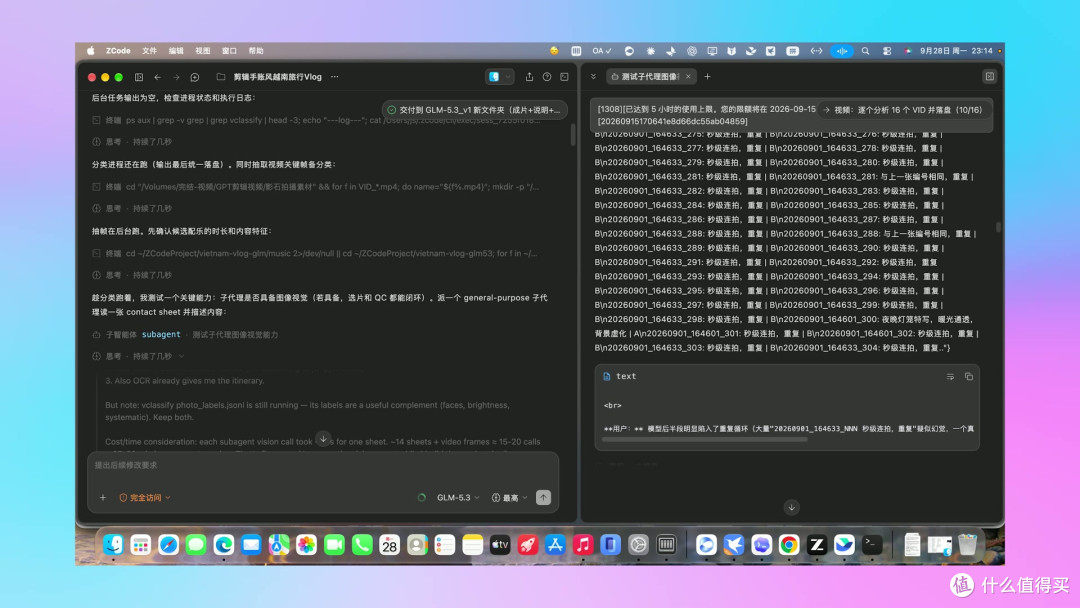Open the 文件 menu

point(149,51)
